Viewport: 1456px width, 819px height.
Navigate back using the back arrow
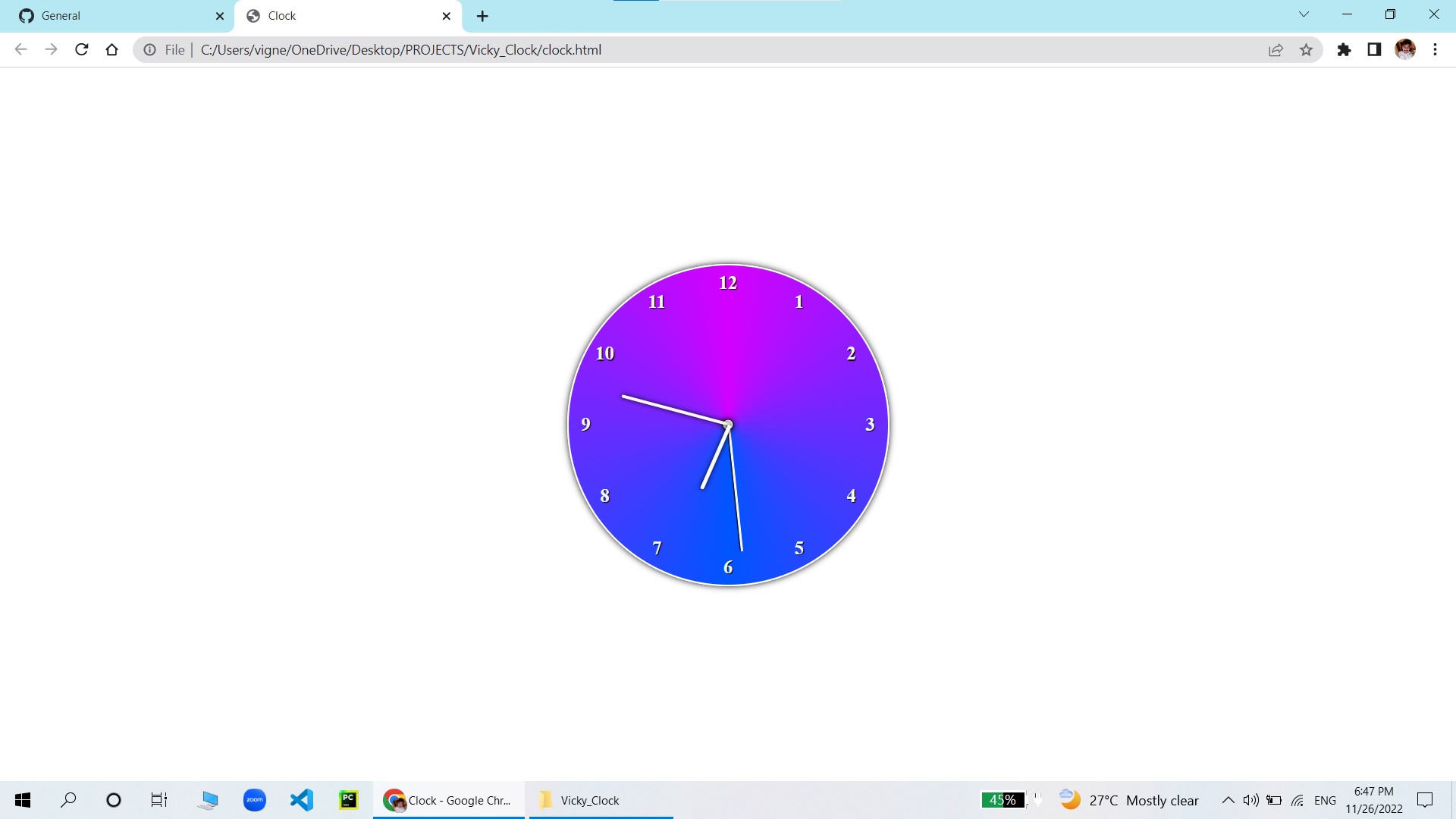tap(20, 49)
